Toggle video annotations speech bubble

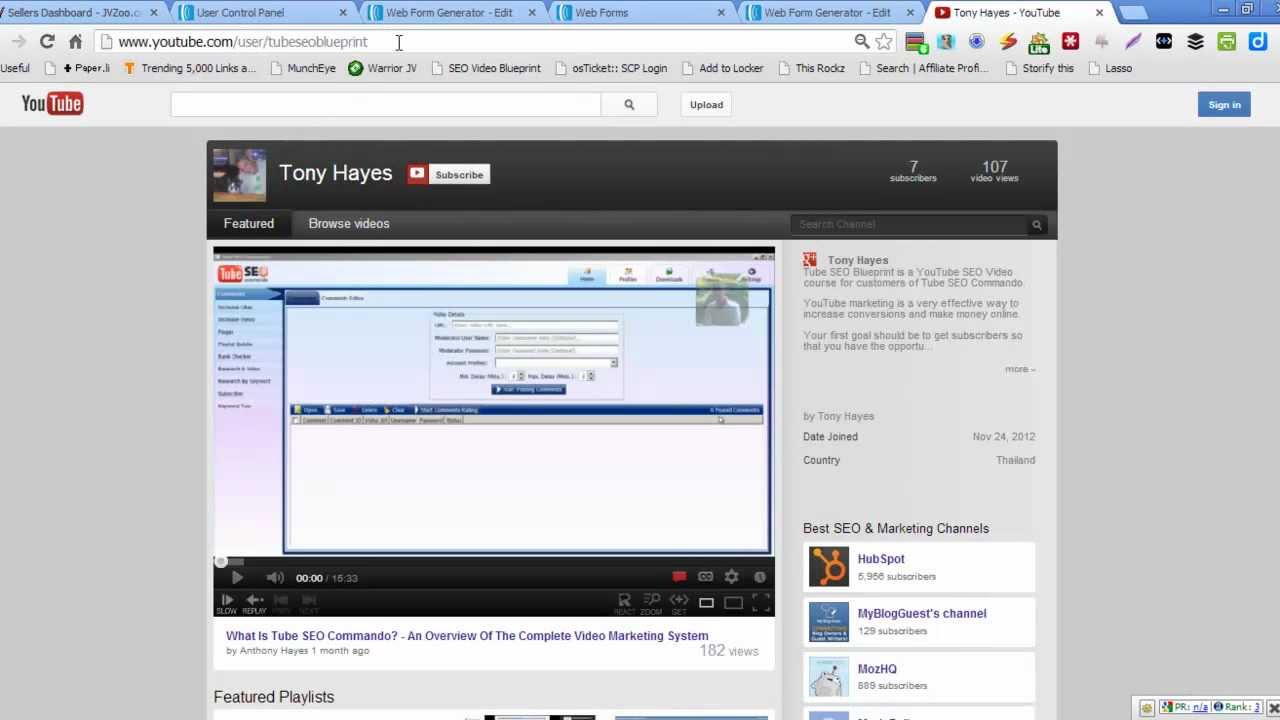679,577
